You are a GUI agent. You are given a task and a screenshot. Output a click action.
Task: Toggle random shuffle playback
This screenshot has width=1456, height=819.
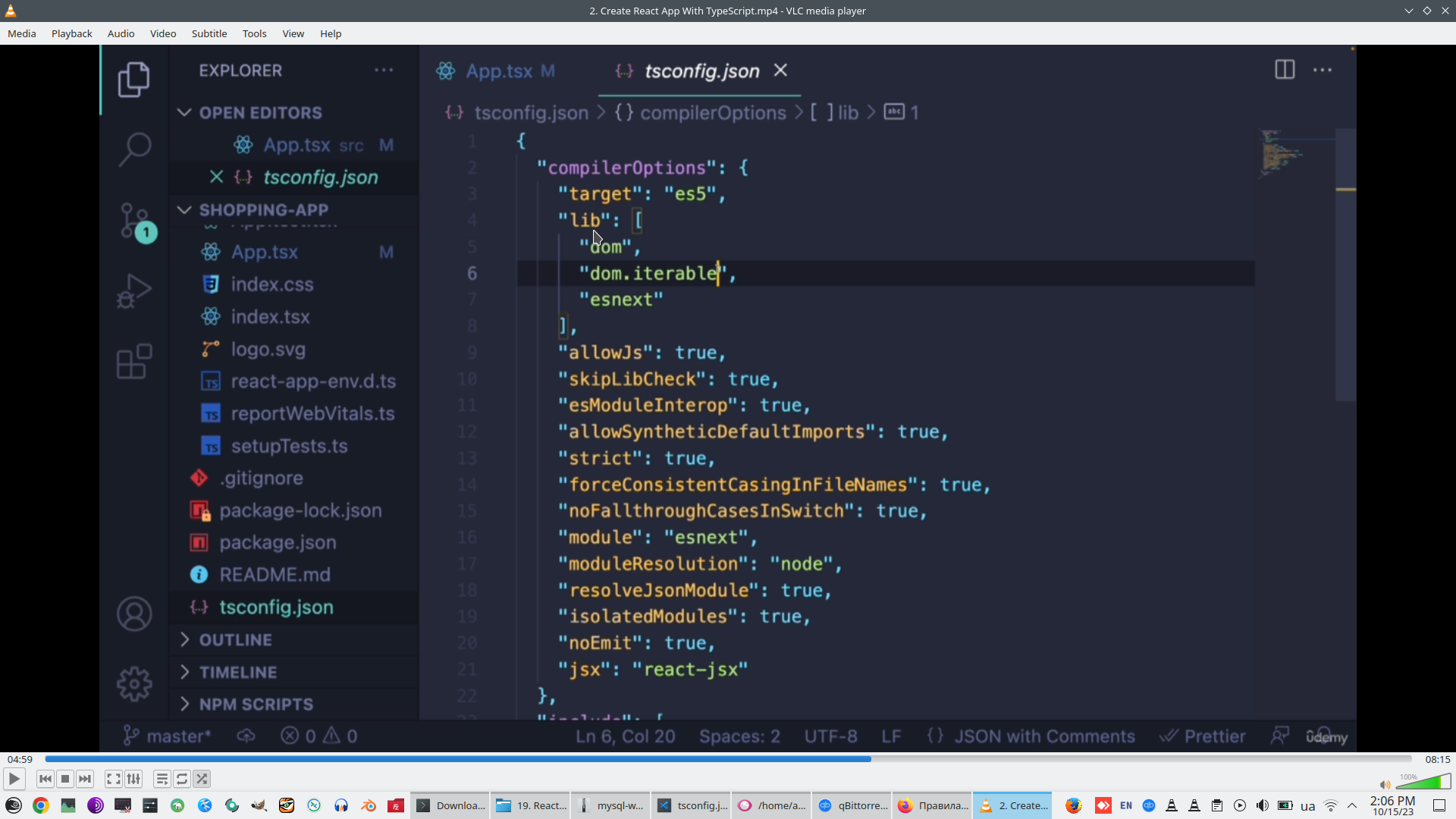[x=202, y=779]
